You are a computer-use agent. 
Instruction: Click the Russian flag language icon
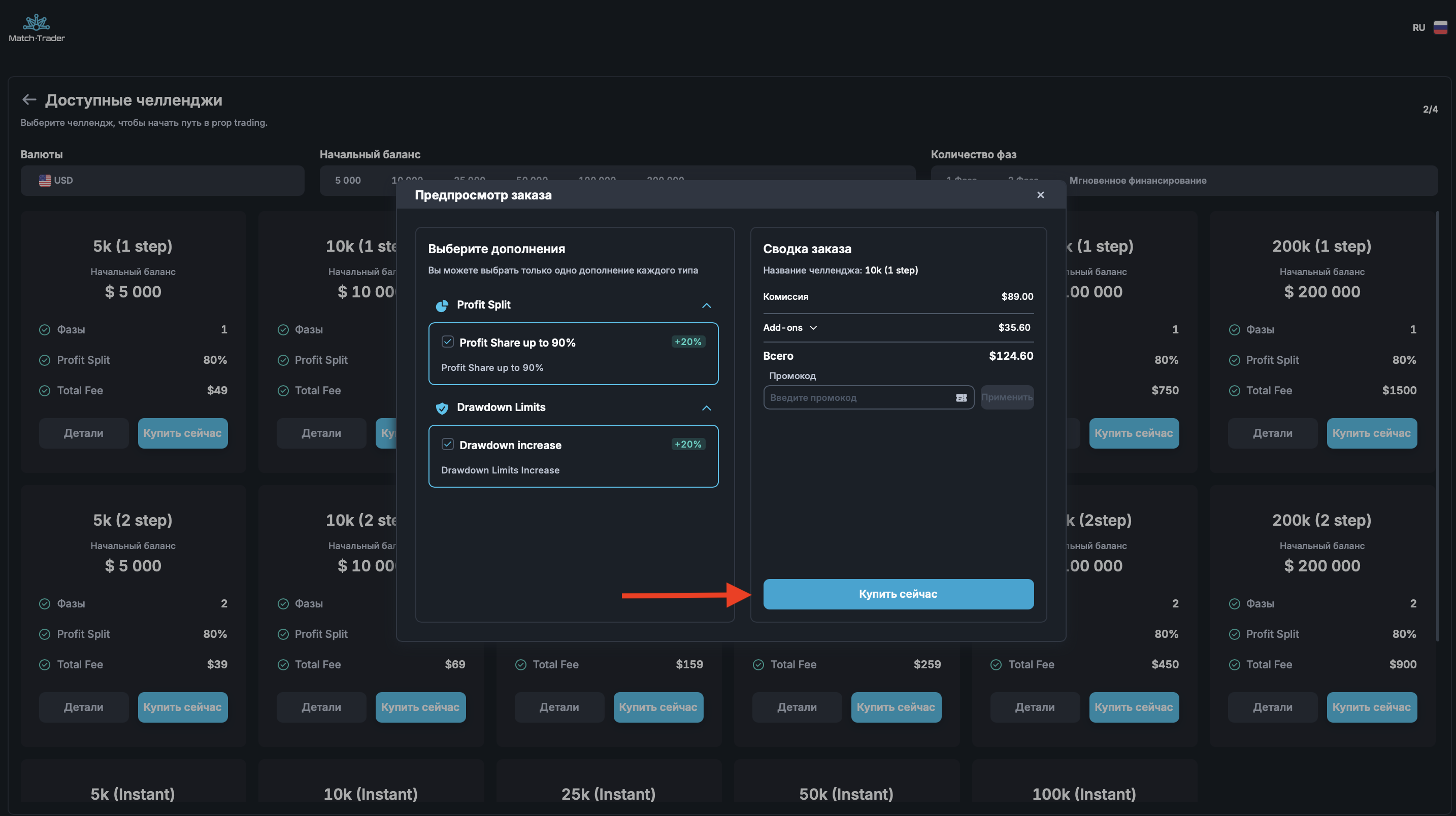[x=1440, y=27]
